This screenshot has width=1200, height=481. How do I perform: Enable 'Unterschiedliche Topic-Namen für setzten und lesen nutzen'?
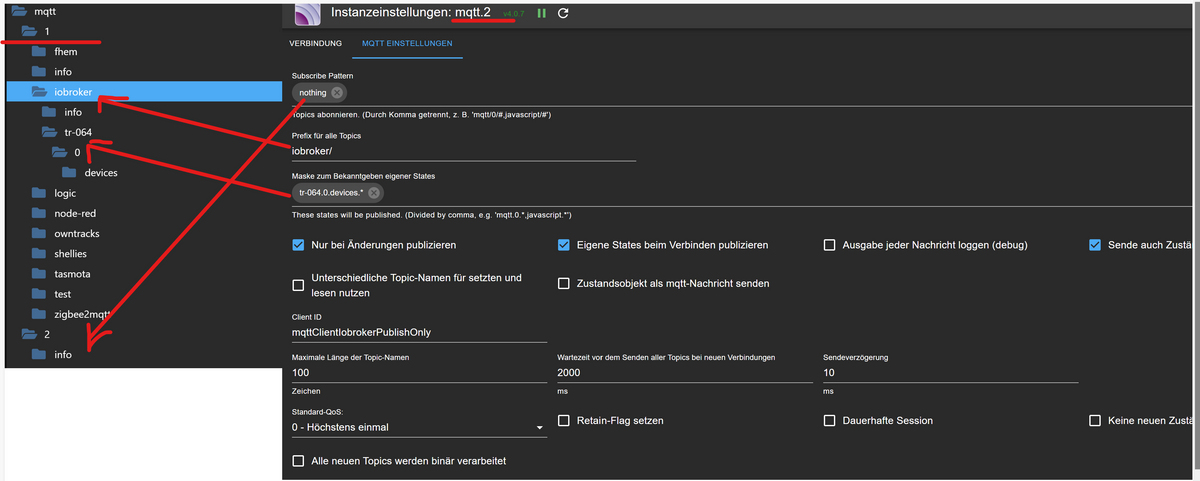[x=298, y=285]
